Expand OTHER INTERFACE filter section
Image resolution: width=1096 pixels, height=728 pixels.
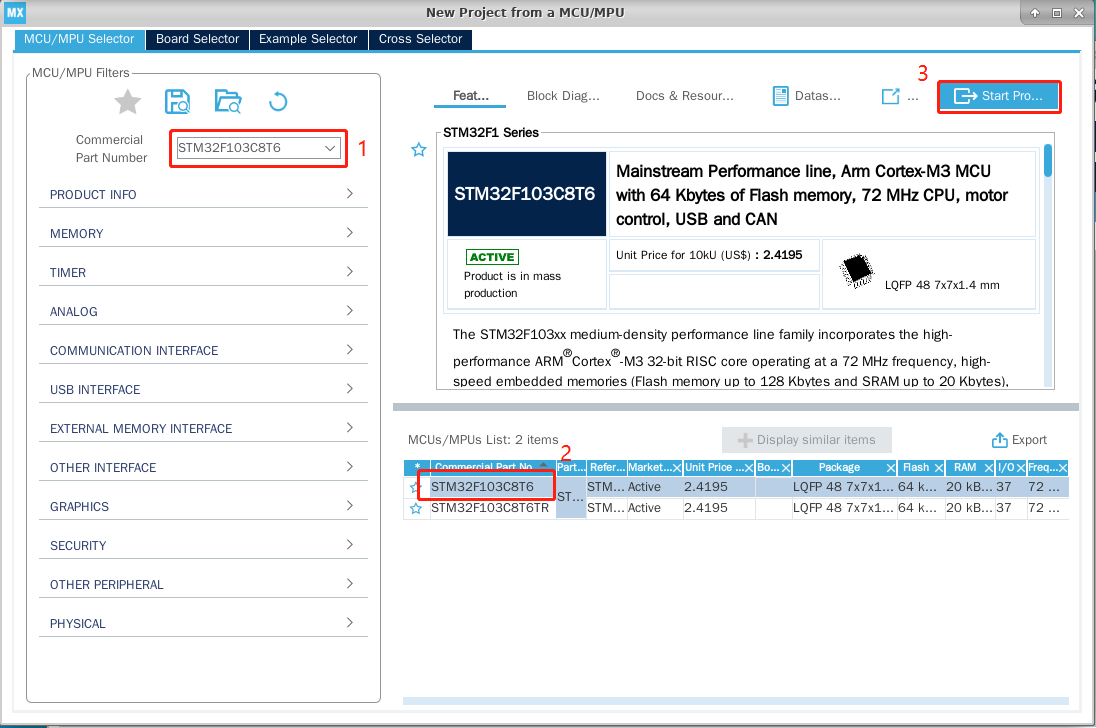tap(203, 468)
